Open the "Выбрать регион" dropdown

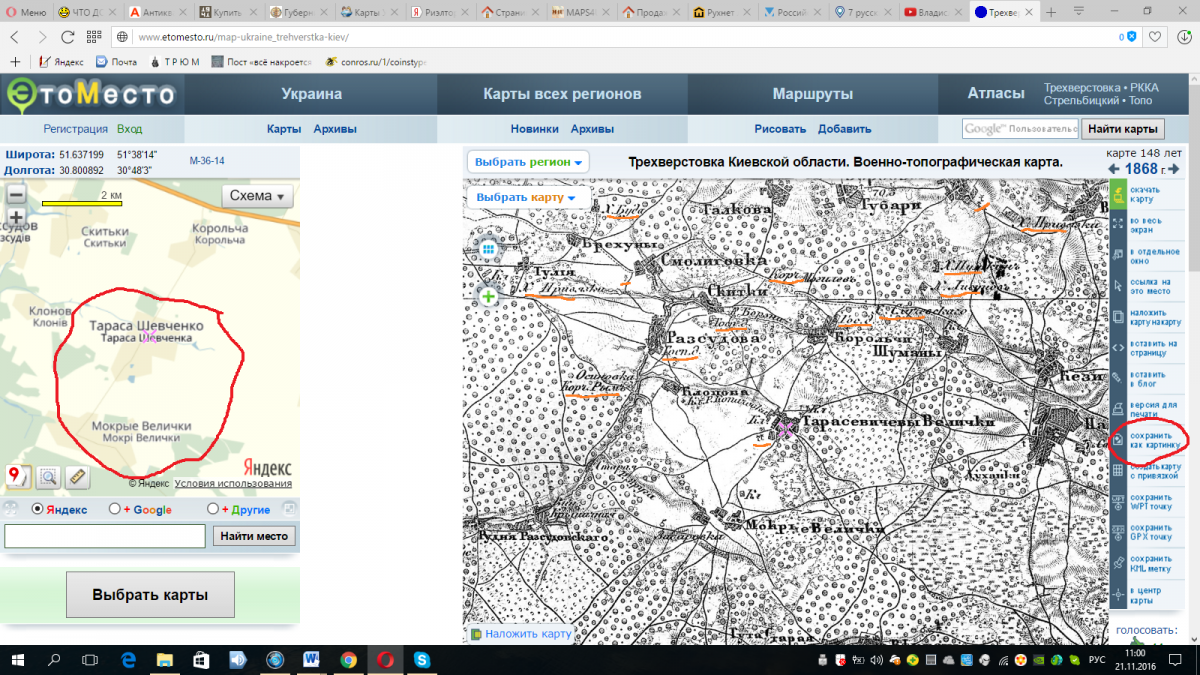pos(529,162)
